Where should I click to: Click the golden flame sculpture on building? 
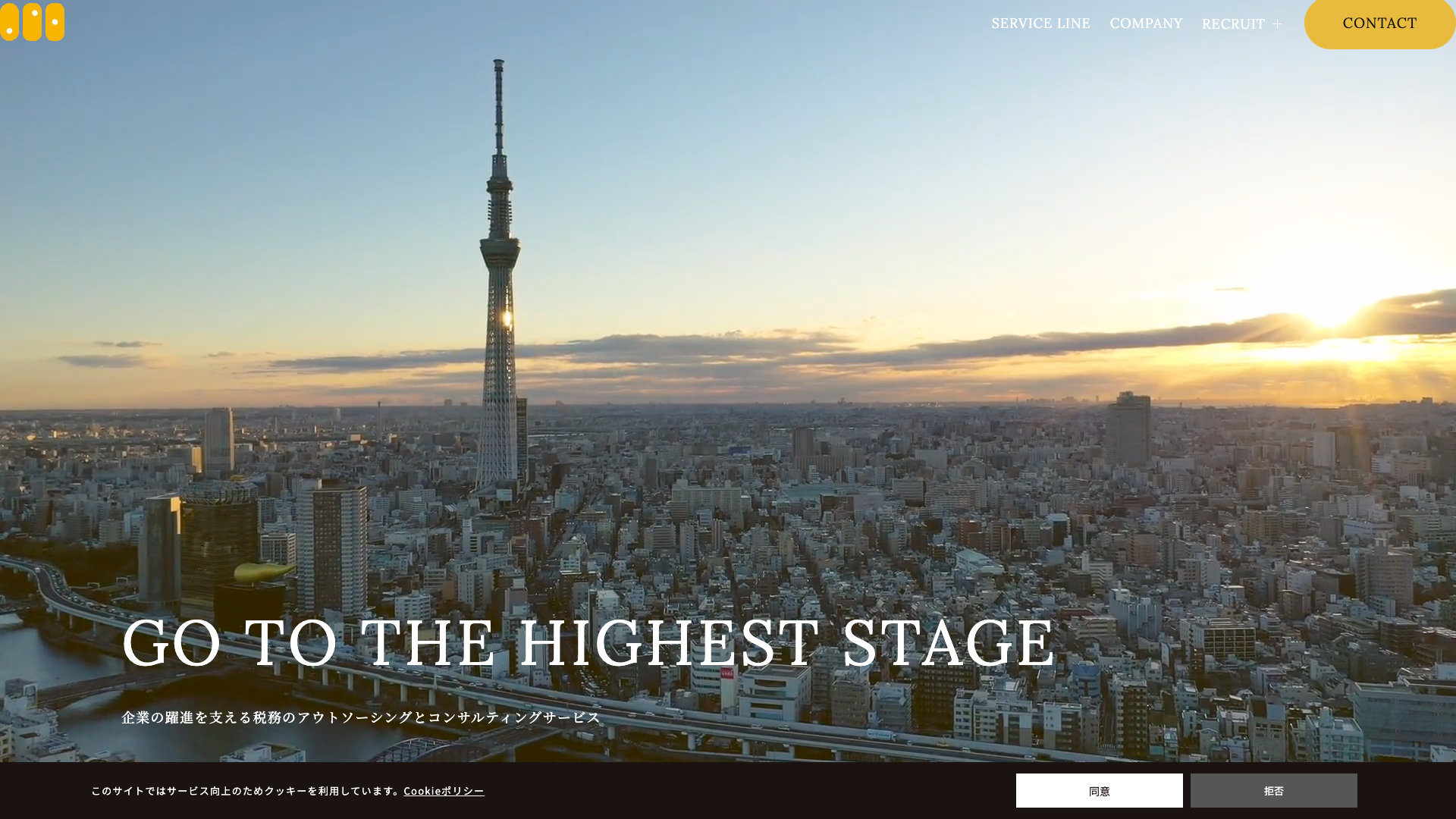263,572
